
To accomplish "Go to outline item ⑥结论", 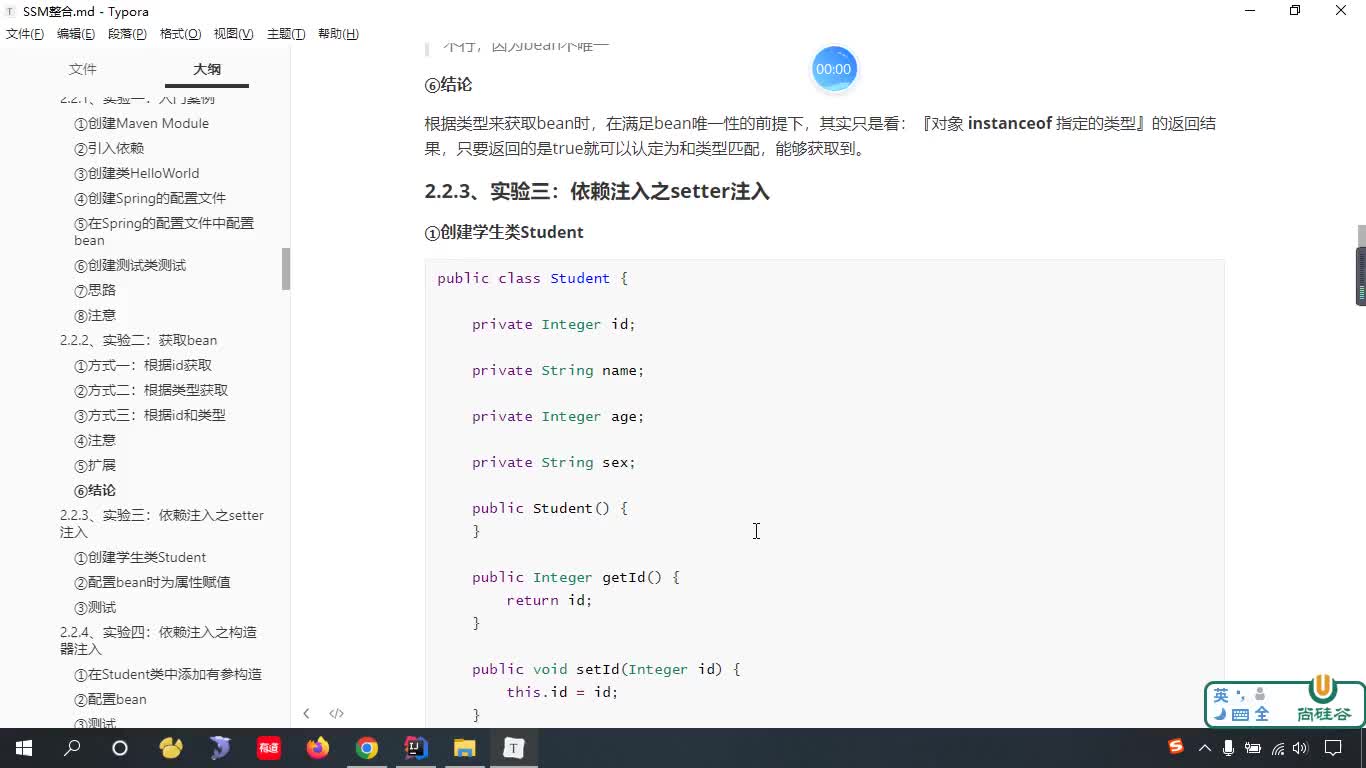I will pyautogui.click(x=95, y=491).
